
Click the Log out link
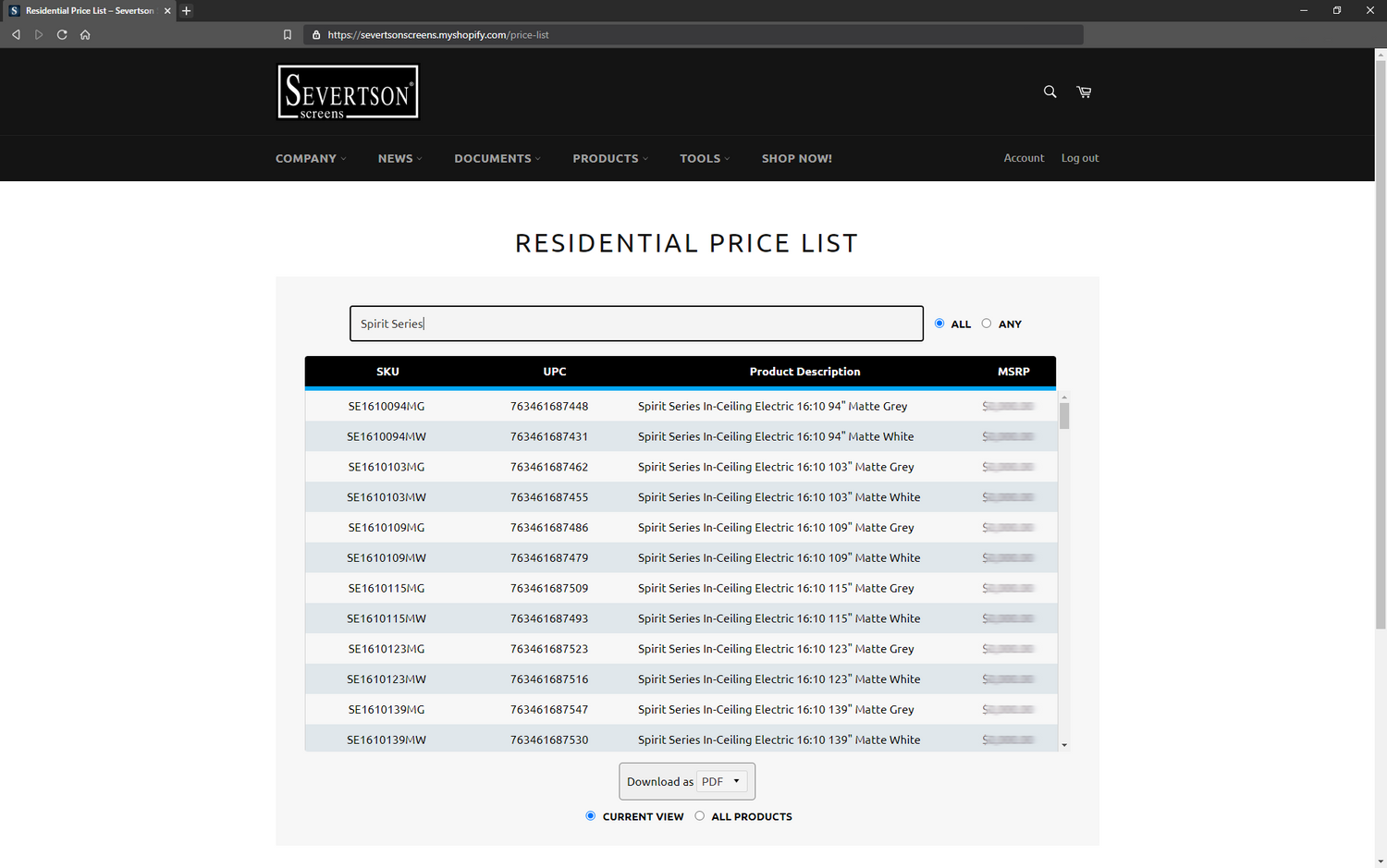(x=1079, y=158)
